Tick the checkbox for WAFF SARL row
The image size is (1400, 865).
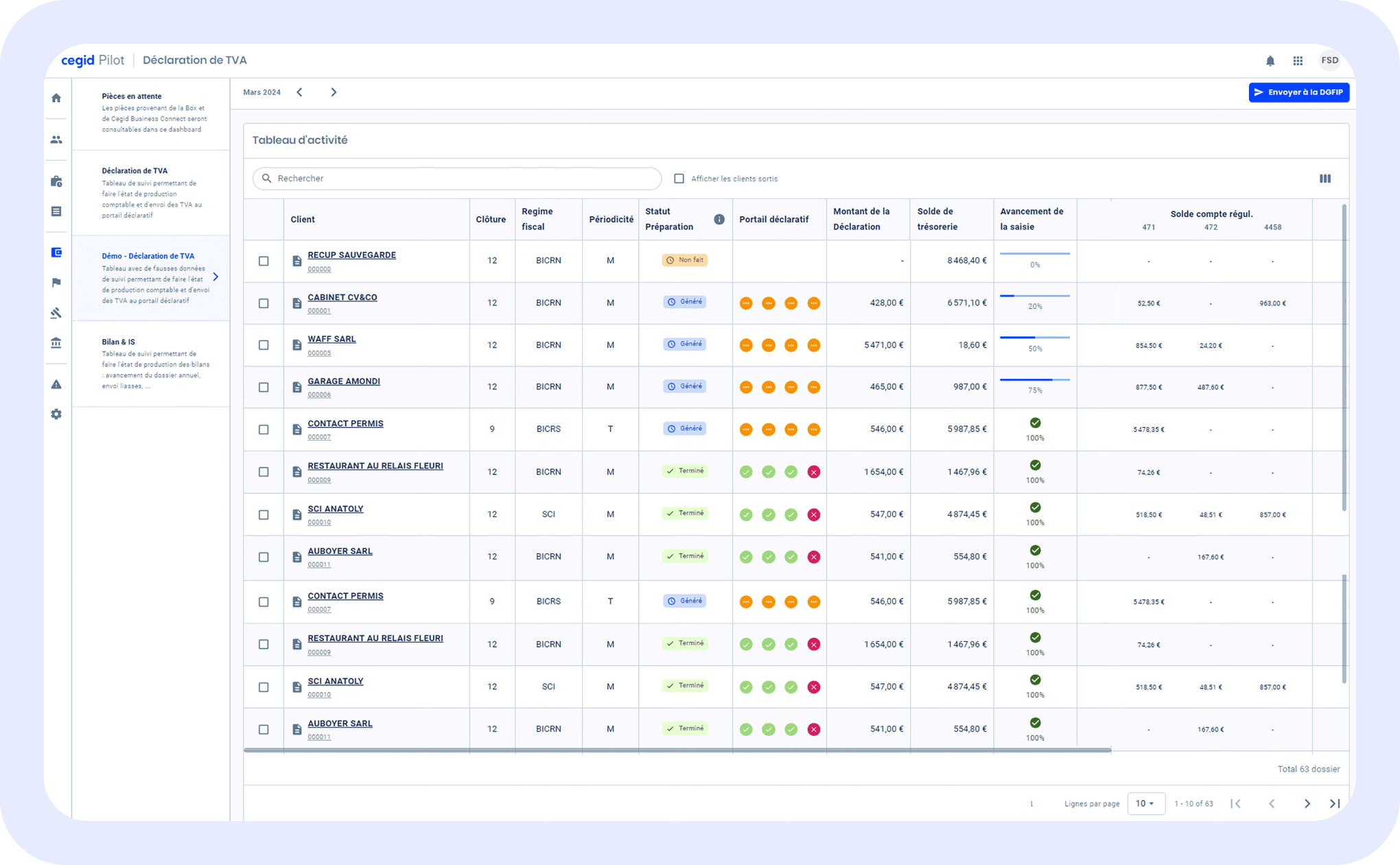click(264, 345)
